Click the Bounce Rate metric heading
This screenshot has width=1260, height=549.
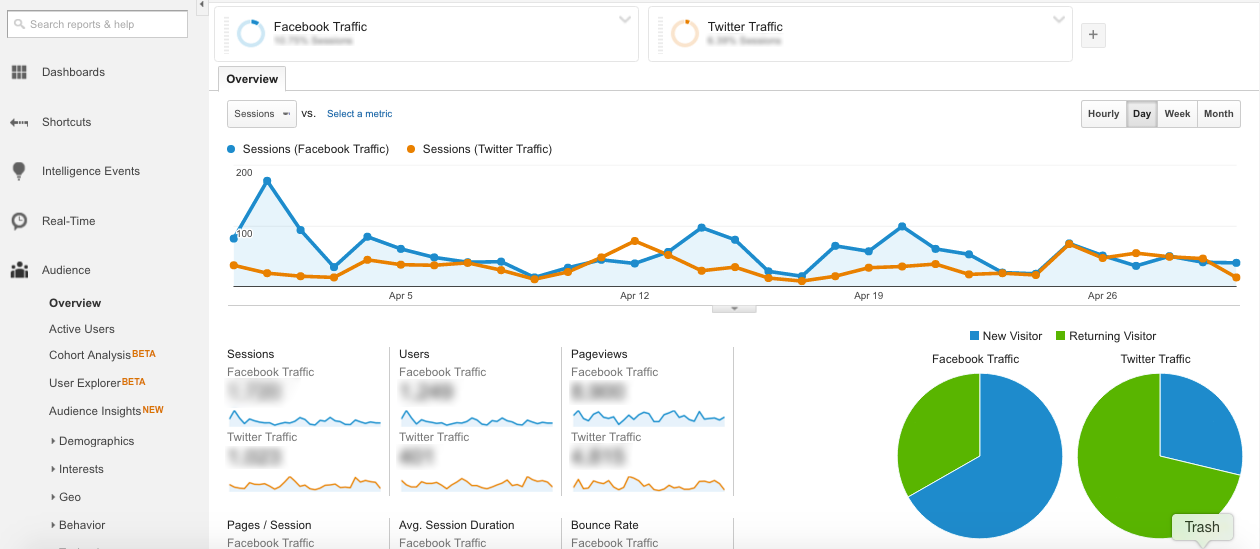pyautogui.click(x=605, y=525)
